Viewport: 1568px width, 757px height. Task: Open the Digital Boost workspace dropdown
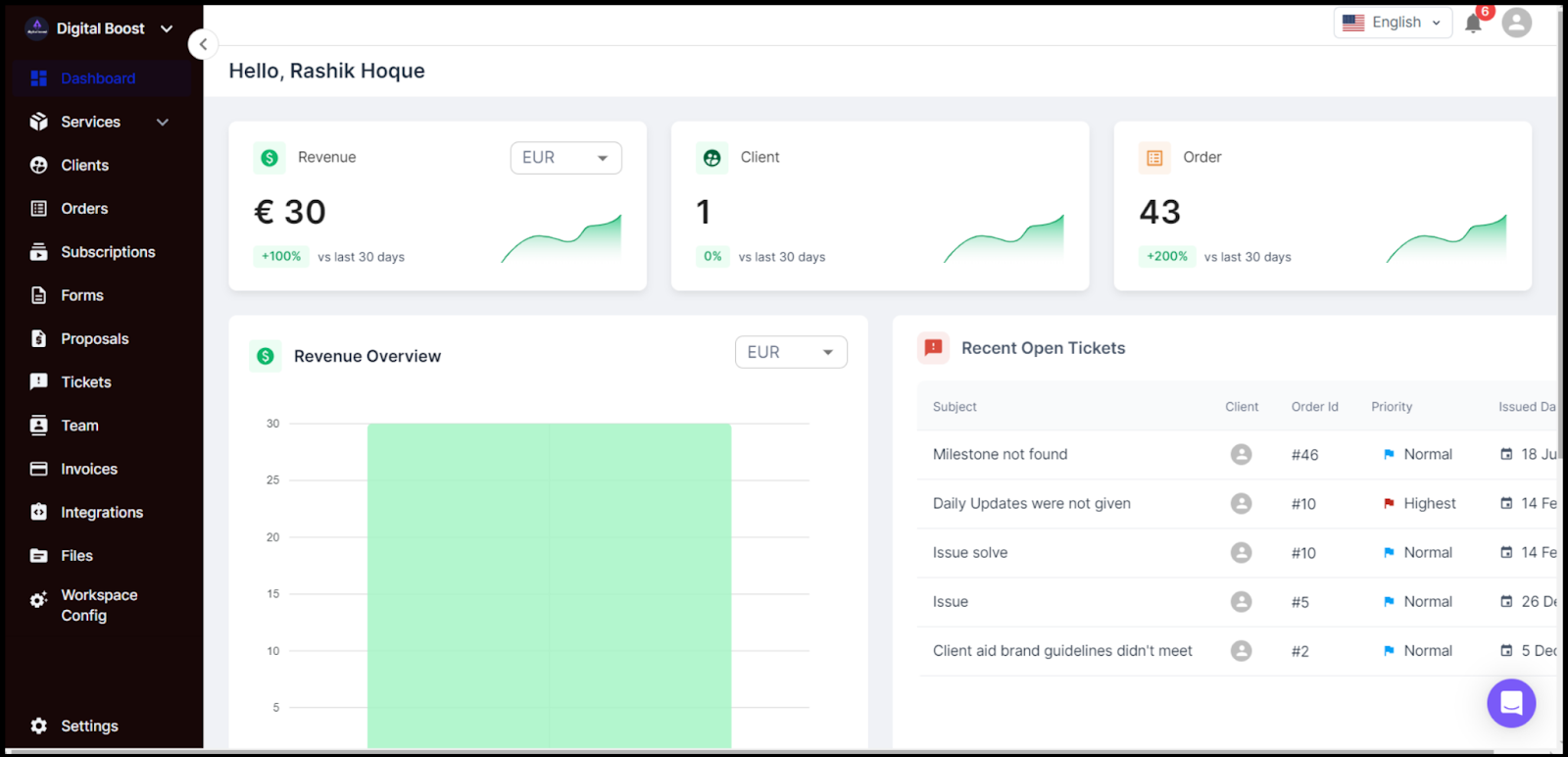(x=167, y=28)
